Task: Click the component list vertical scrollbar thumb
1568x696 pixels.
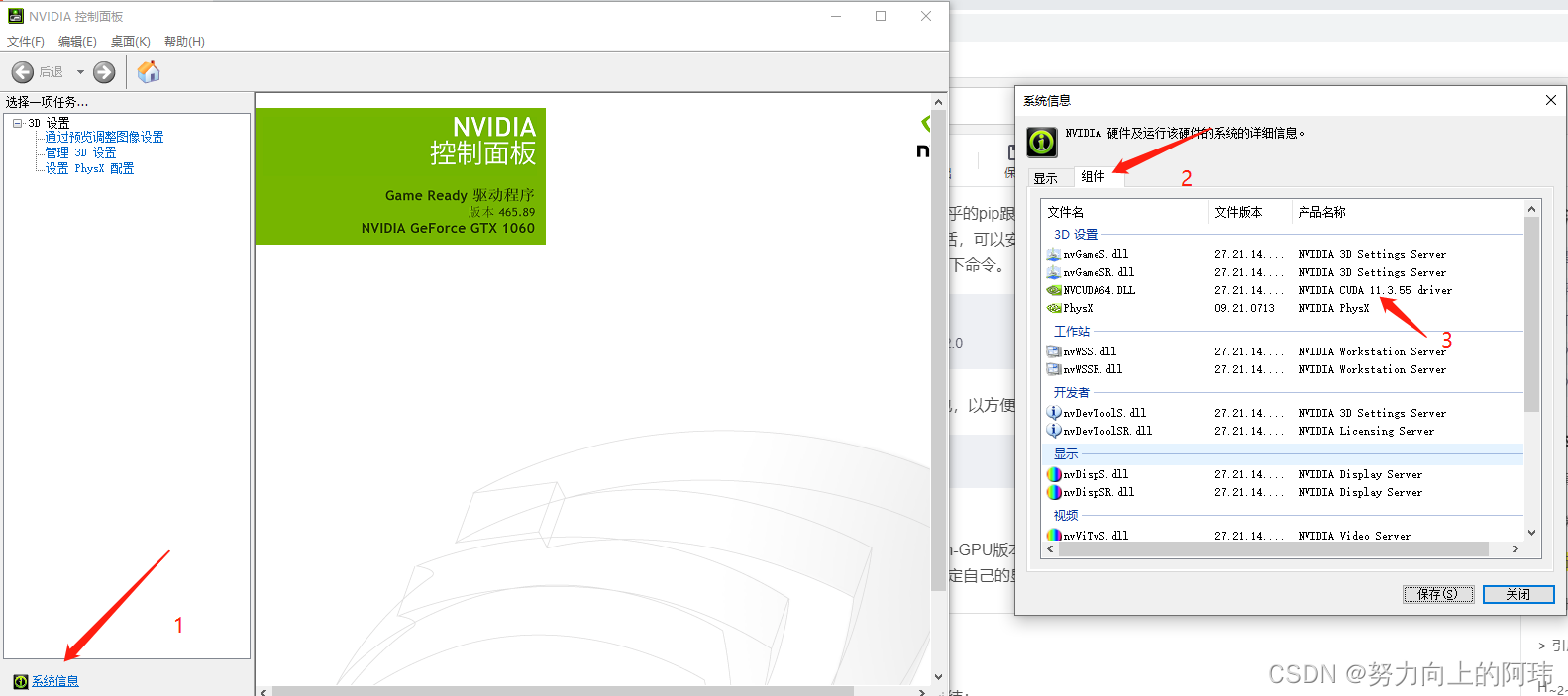Action: [x=1531, y=315]
